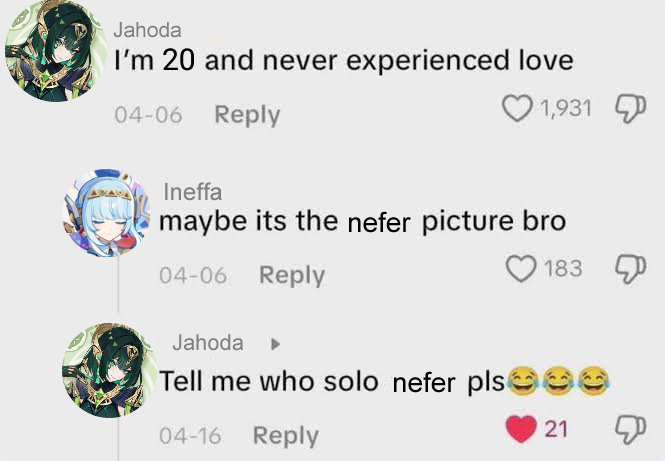665x461 pixels.
Task: Dislike the "Tell me who solo nefer" reply
Action: click(x=631, y=429)
